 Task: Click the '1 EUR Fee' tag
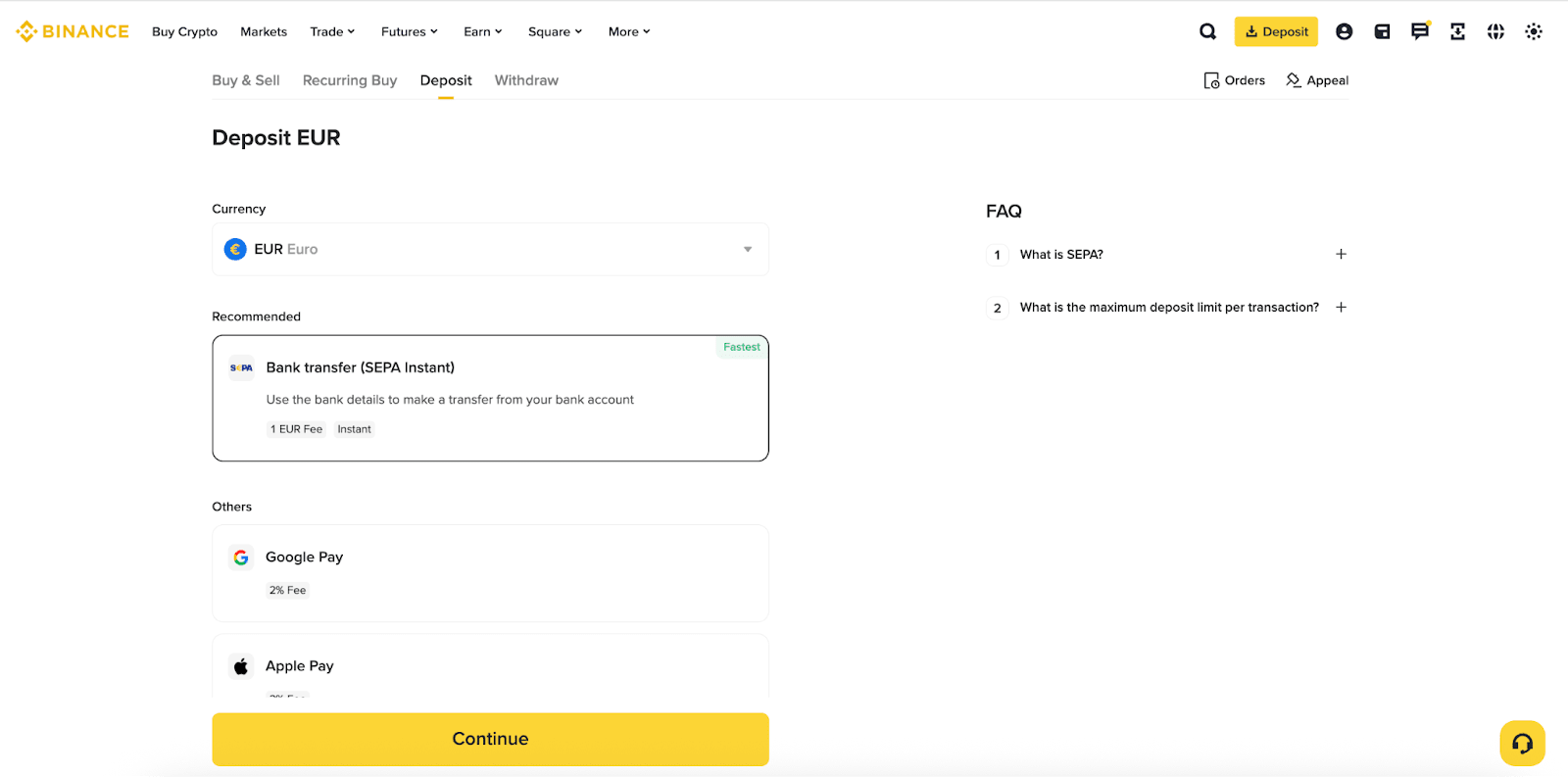296,429
